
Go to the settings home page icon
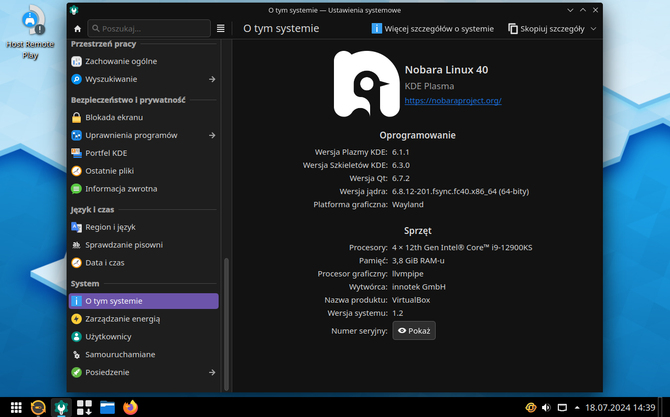click(x=77, y=29)
